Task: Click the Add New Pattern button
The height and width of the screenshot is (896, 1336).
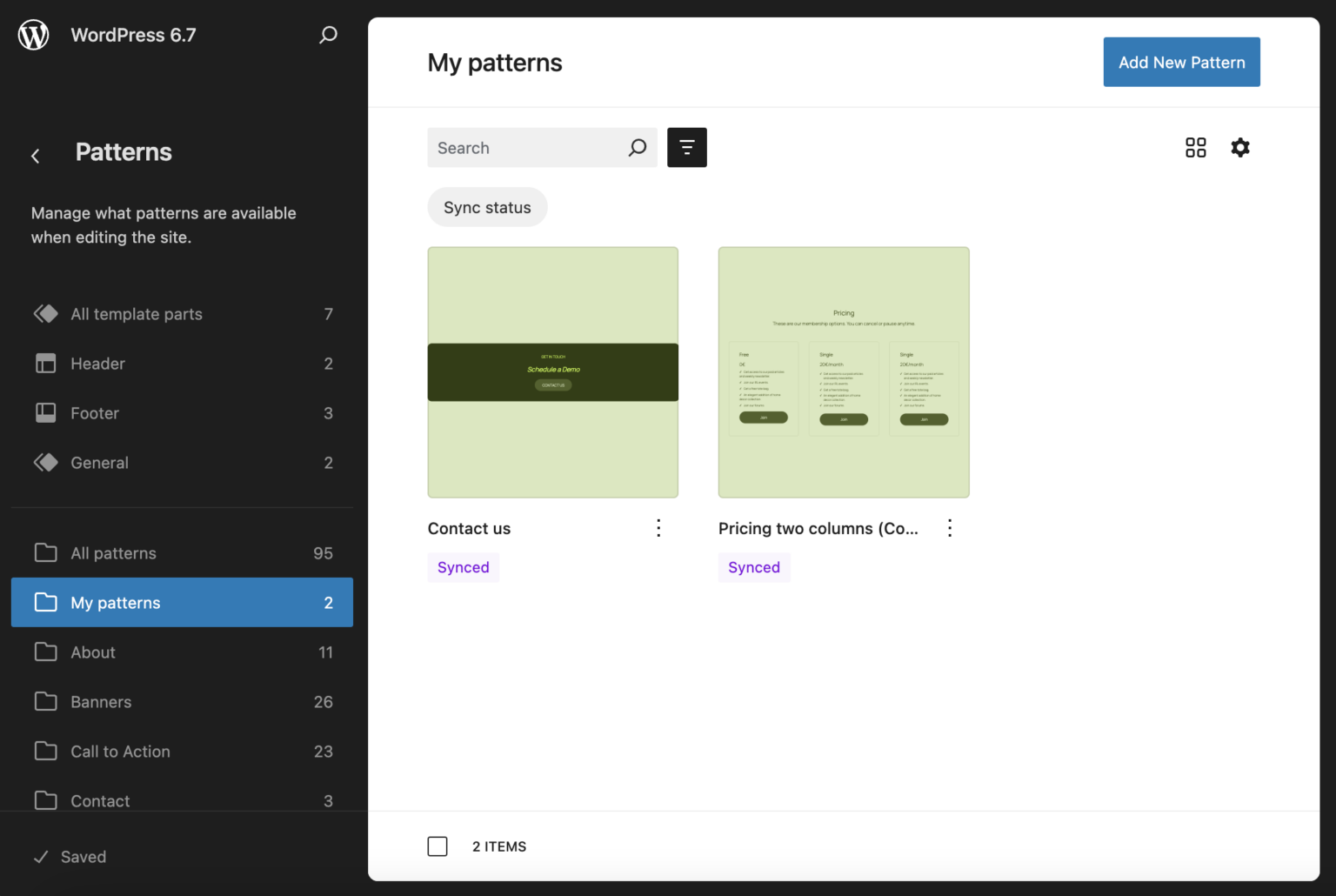Action: (1181, 63)
